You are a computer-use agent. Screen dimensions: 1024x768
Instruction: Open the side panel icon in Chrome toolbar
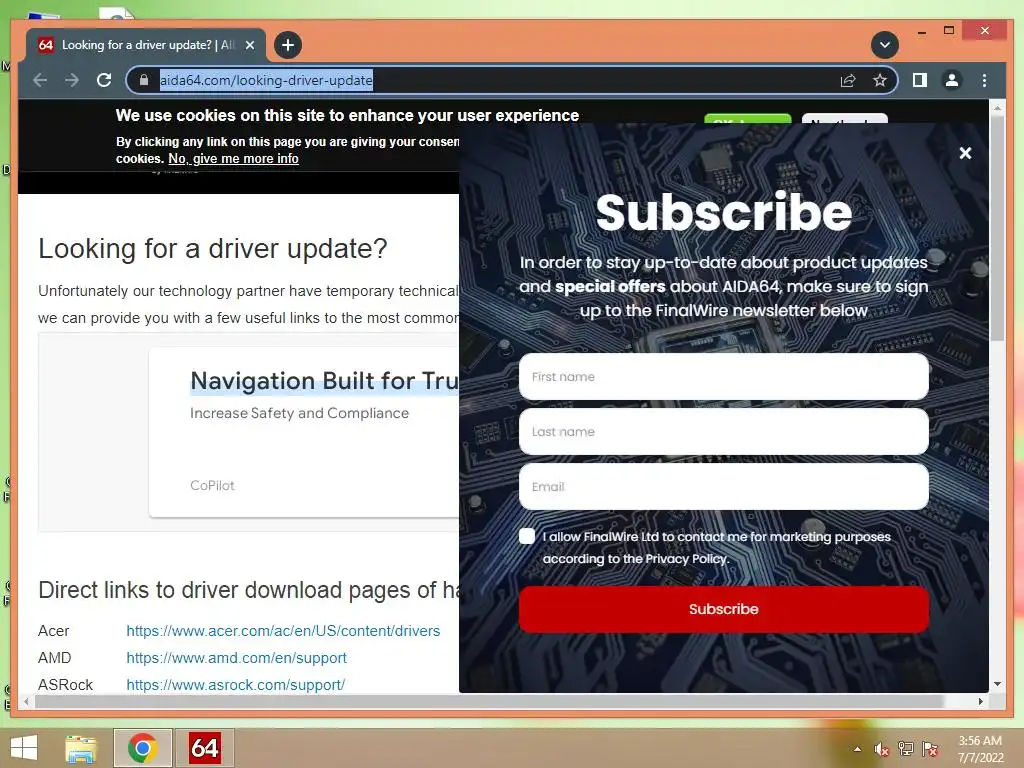click(x=920, y=80)
